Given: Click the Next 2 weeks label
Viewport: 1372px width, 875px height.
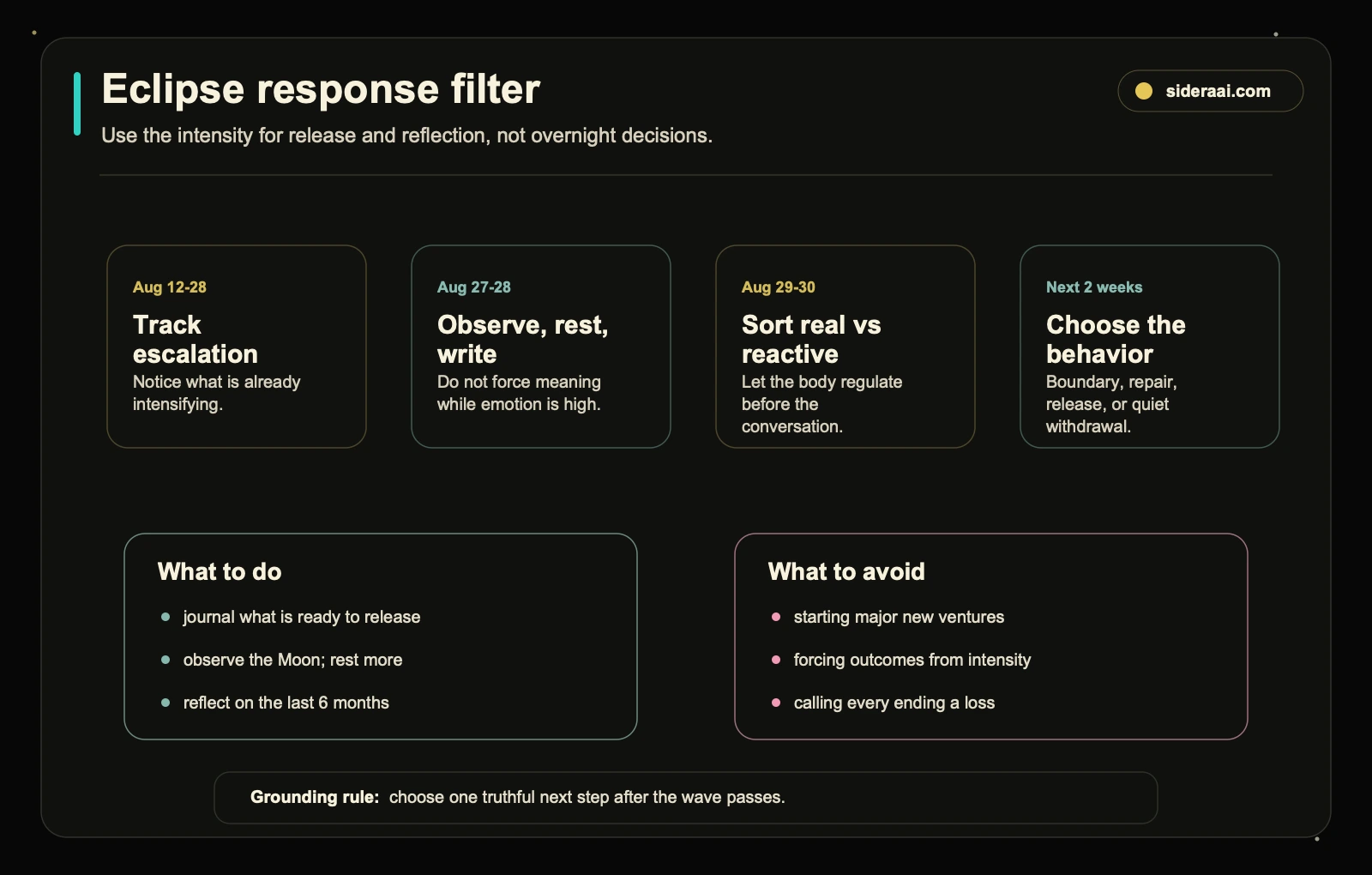Looking at the screenshot, I should point(1094,287).
